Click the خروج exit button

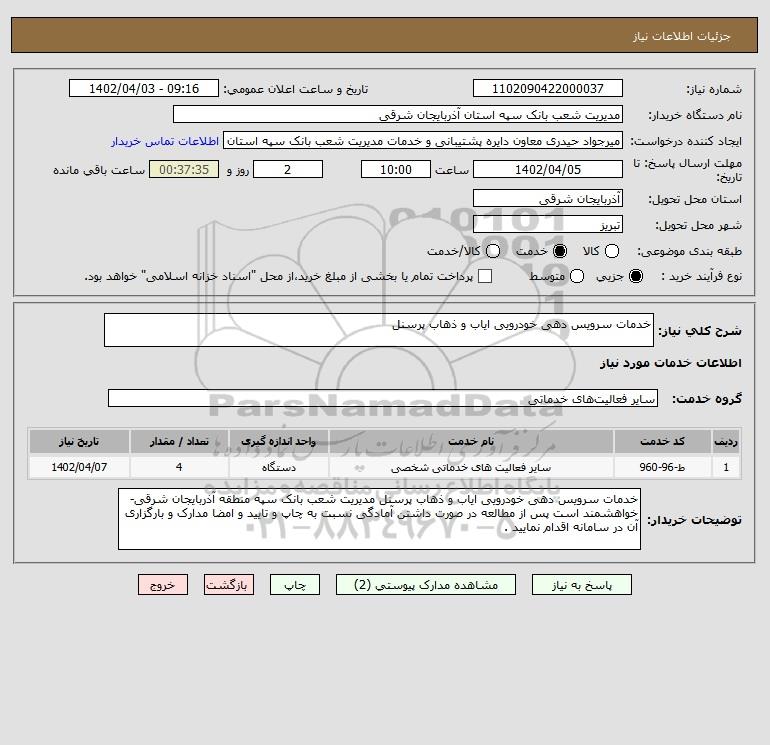pos(163,585)
